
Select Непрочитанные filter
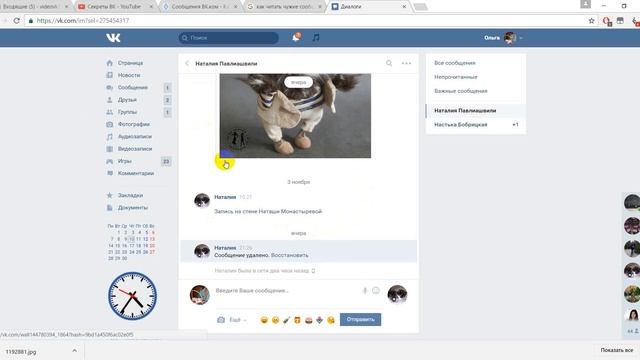click(x=456, y=77)
